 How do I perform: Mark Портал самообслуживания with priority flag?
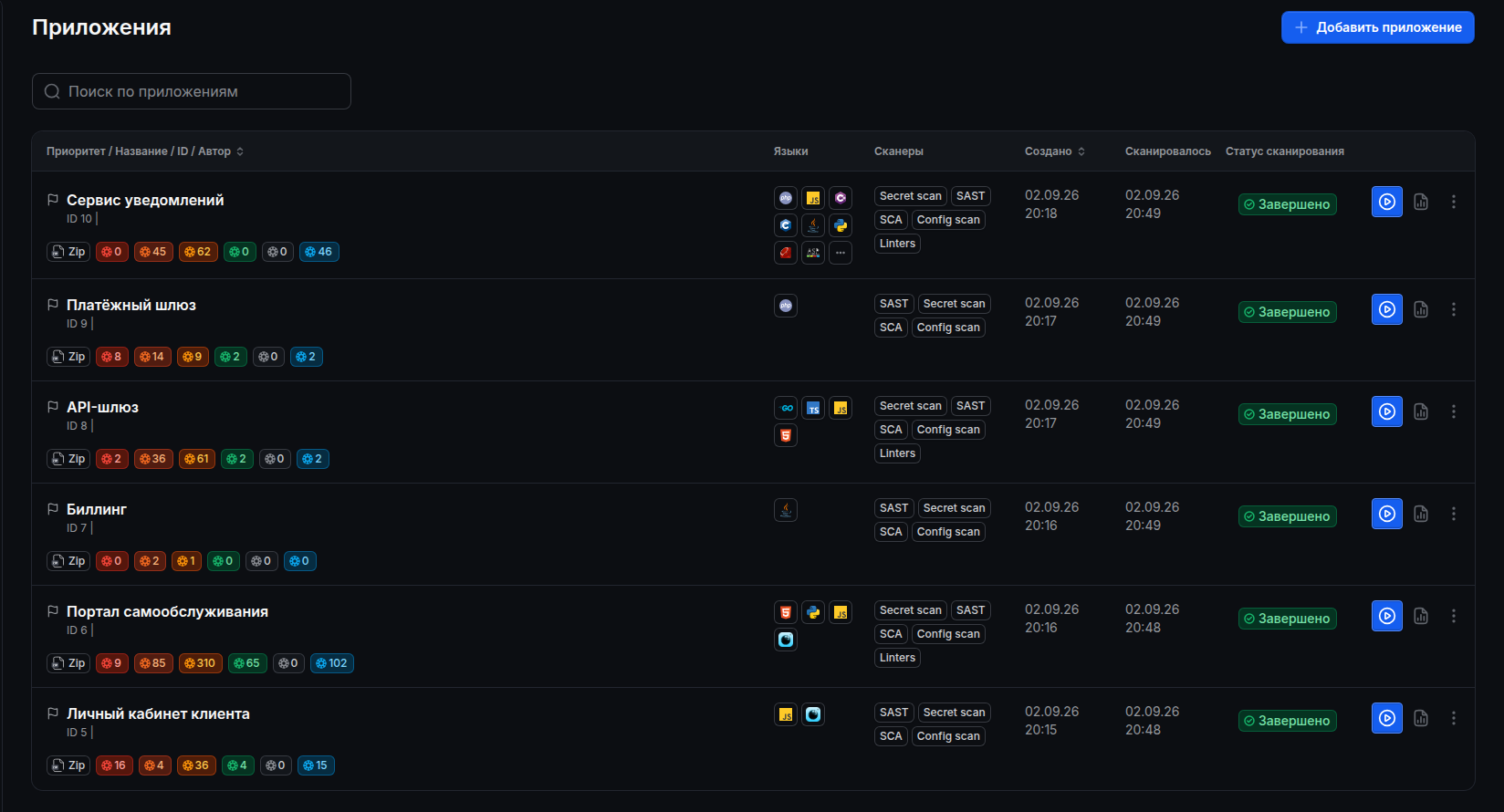(x=53, y=611)
